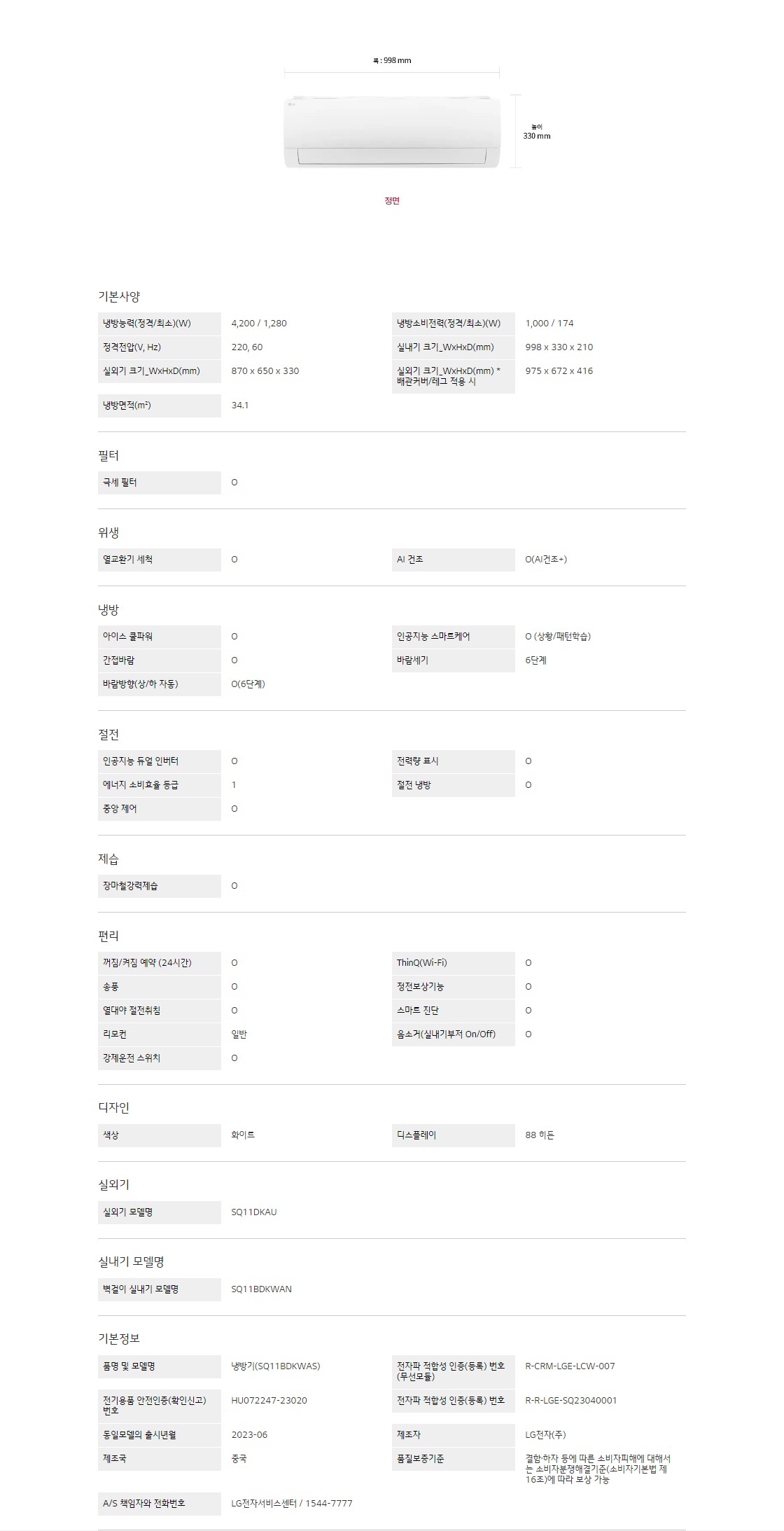Screen dimensions: 784x1531
Task: Click the 폭 998 mm width dimension label
Action: [x=392, y=61]
